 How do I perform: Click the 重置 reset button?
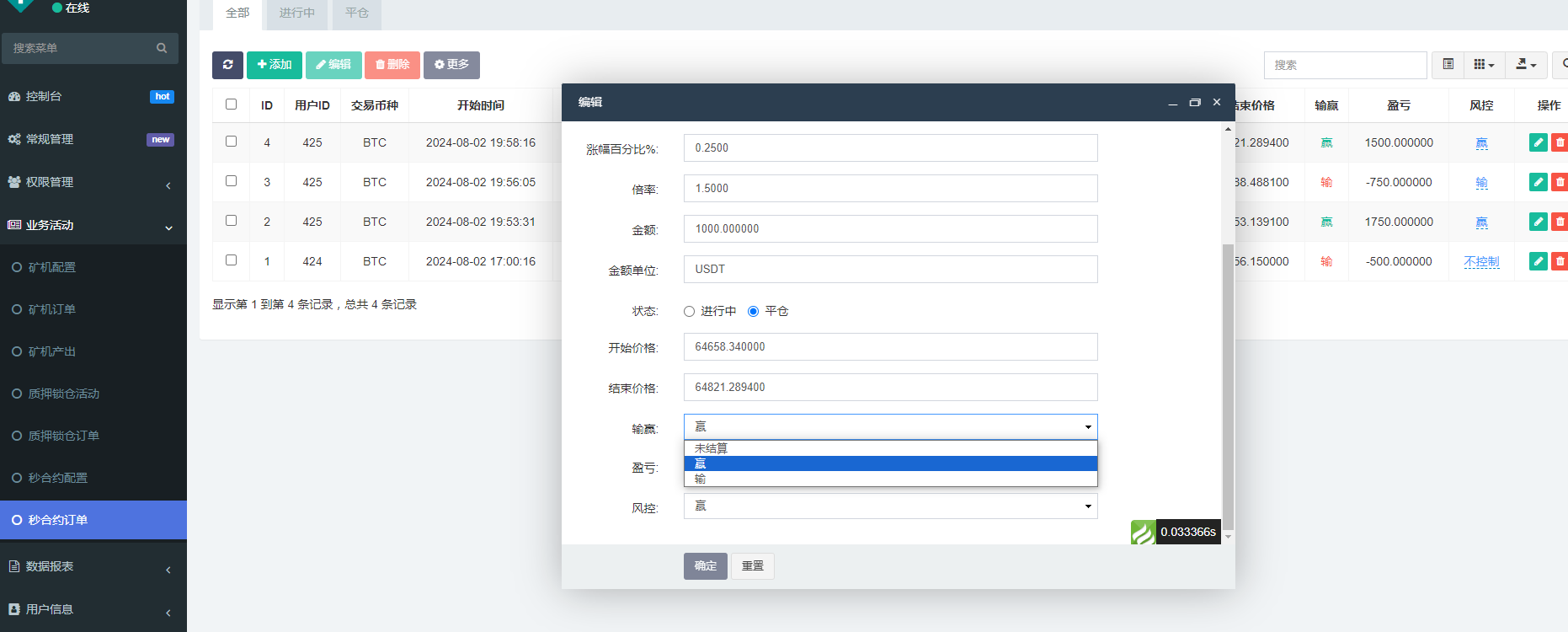[752, 566]
